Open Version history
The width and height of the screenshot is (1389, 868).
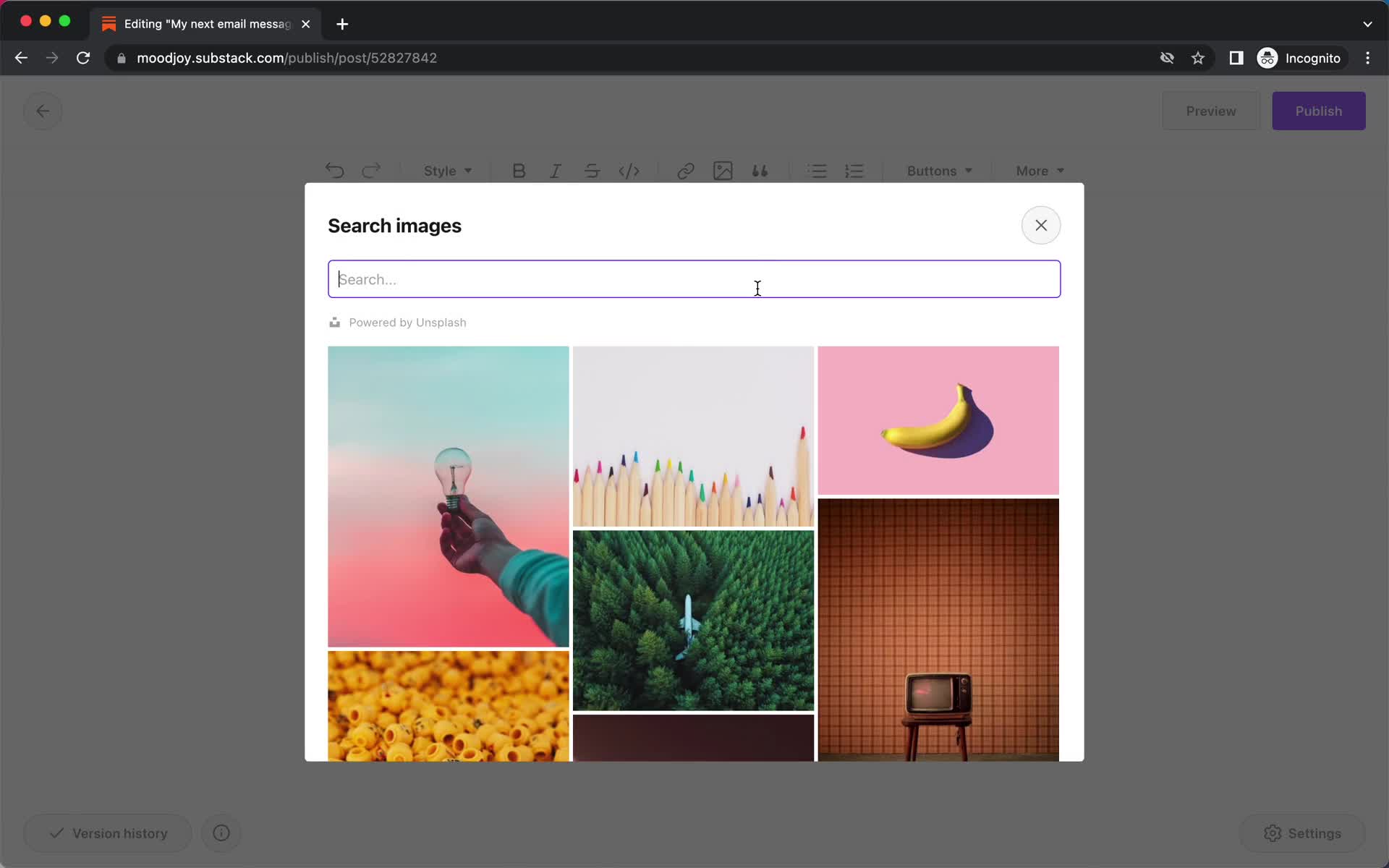tap(108, 833)
